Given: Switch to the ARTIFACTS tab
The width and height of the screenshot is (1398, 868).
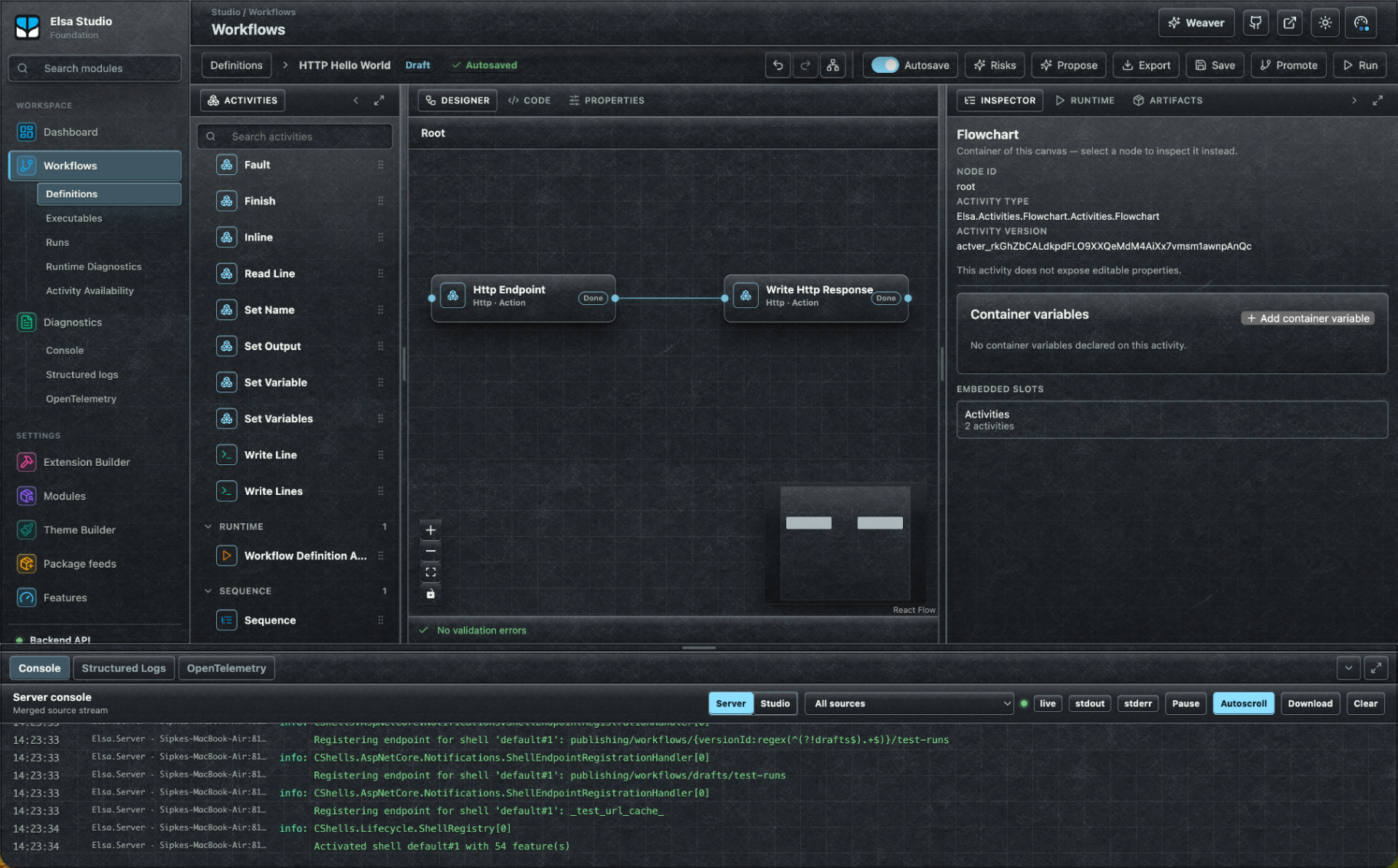Looking at the screenshot, I should (1168, 100).
